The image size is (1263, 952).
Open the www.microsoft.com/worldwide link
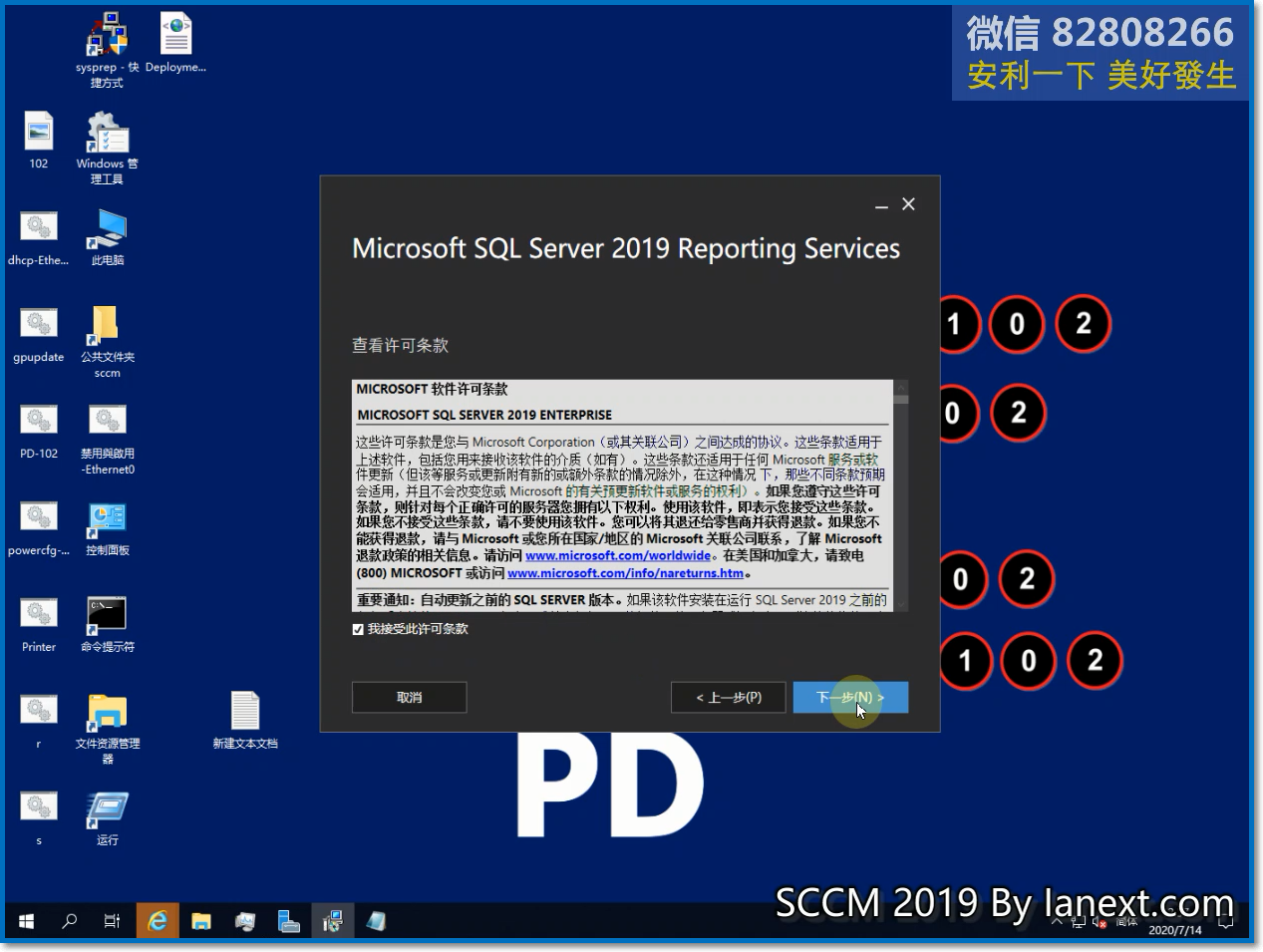(618, 556)
